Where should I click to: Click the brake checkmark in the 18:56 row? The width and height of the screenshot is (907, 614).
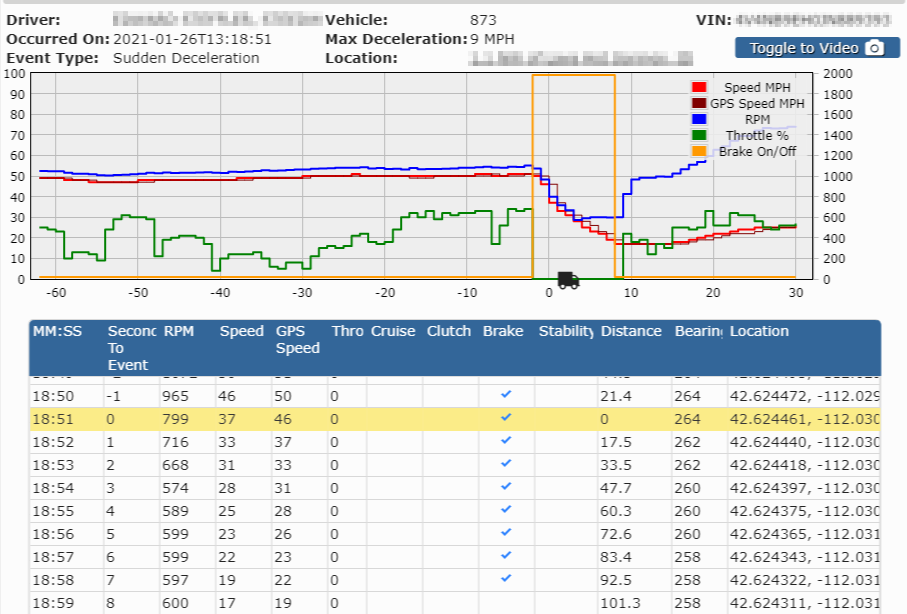[x=506, y=533]
